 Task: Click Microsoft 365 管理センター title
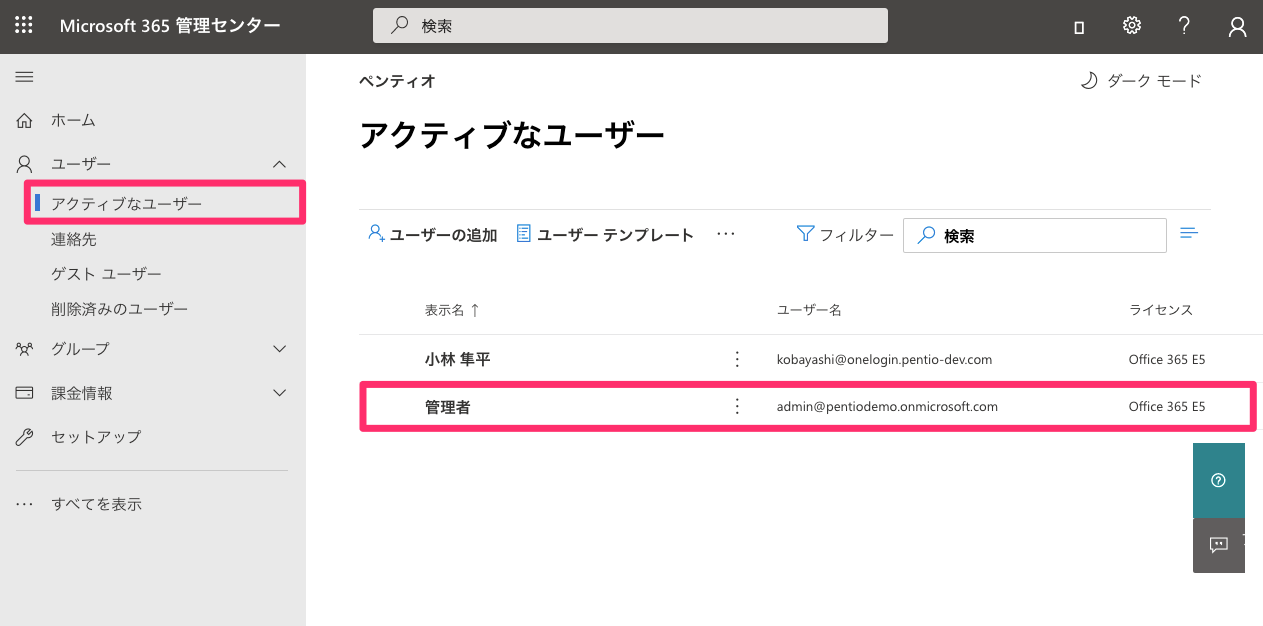tap(170, 26)
